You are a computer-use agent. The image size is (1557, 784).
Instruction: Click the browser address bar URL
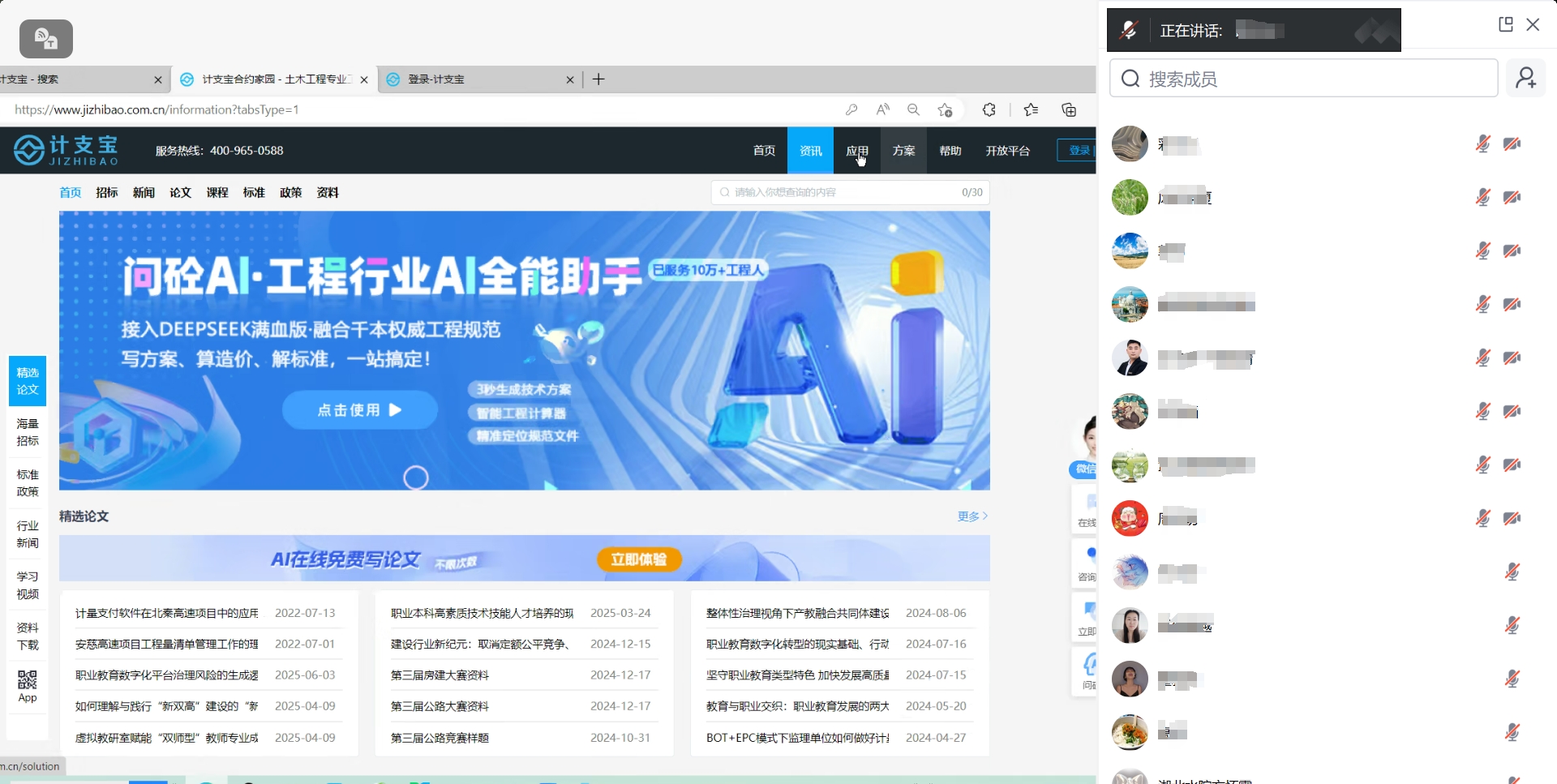tap(157, 109)
